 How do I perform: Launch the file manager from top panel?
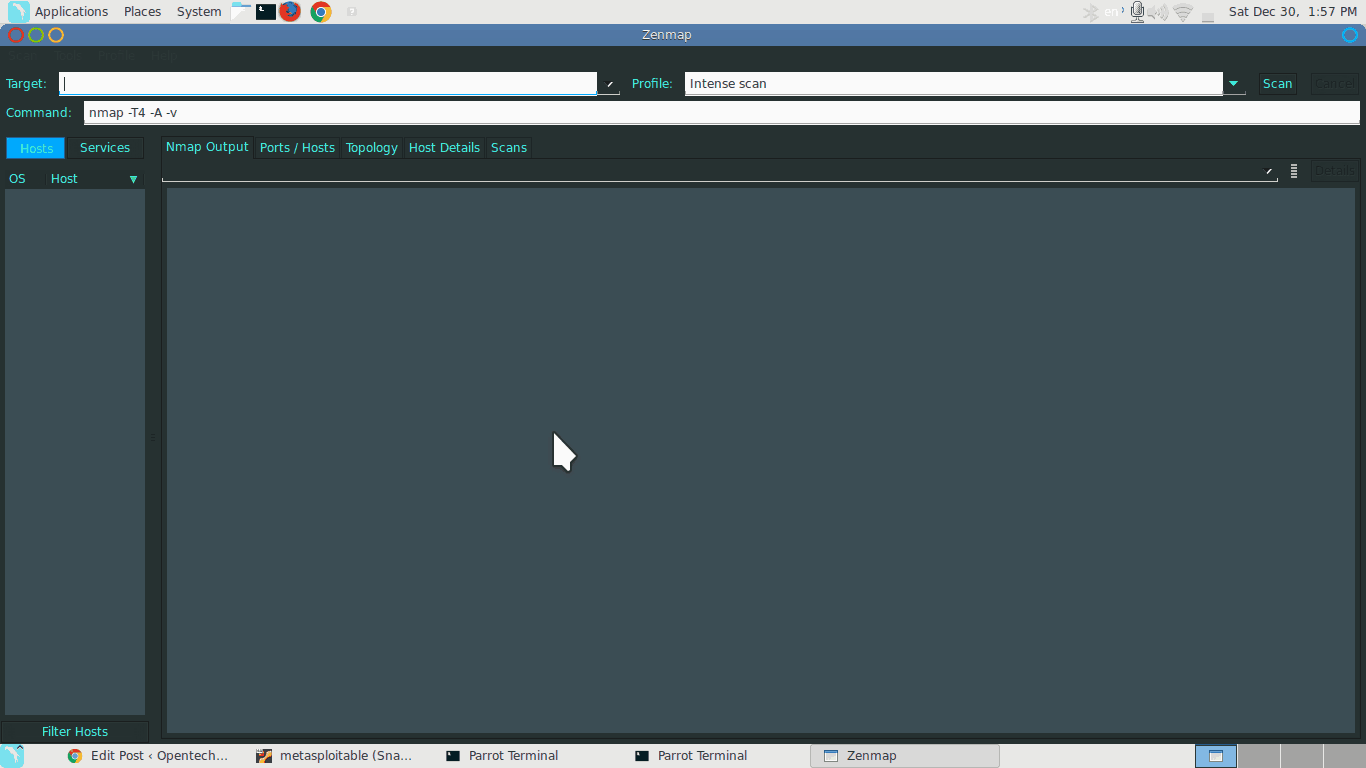241,12
